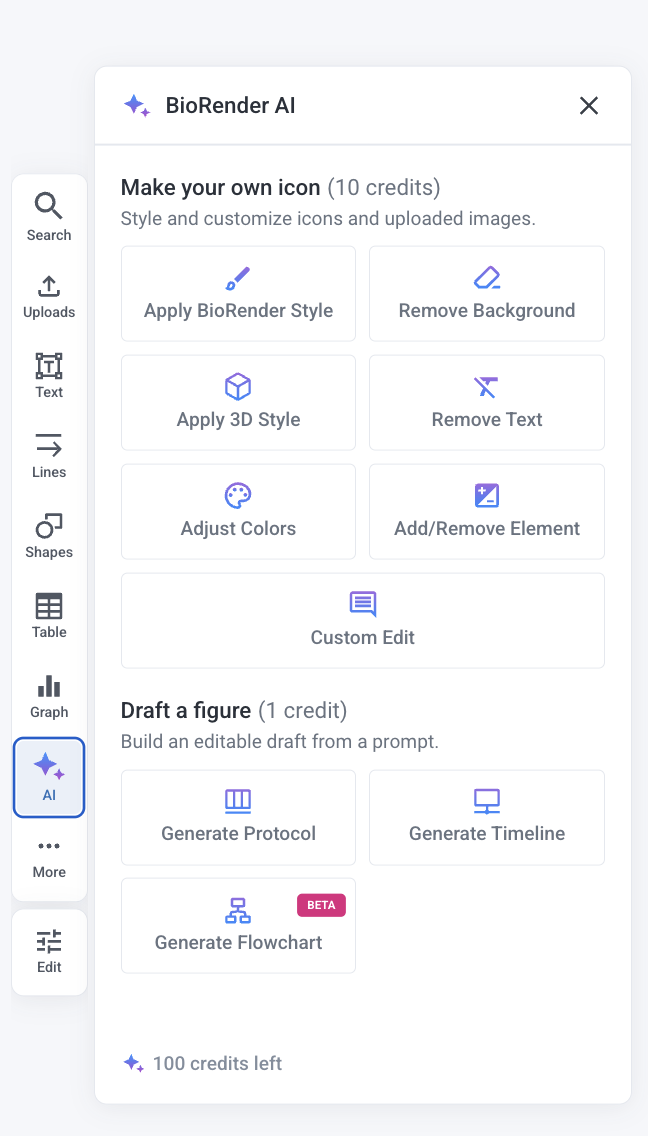The height and width of the screenshot is (1136, 648).
Task: Pick the Remove Text option
Action: click(x=487, y=403)
